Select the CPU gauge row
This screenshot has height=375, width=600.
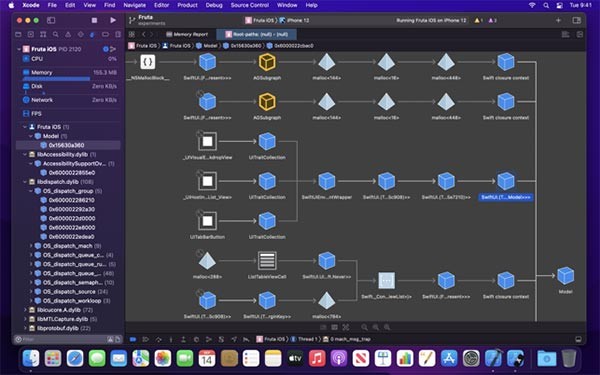[x=70, y=59]
